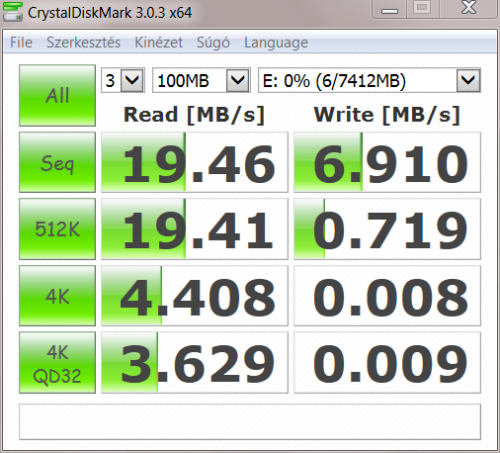
Task: Open the Súgó menu
Action: [213, 42]
